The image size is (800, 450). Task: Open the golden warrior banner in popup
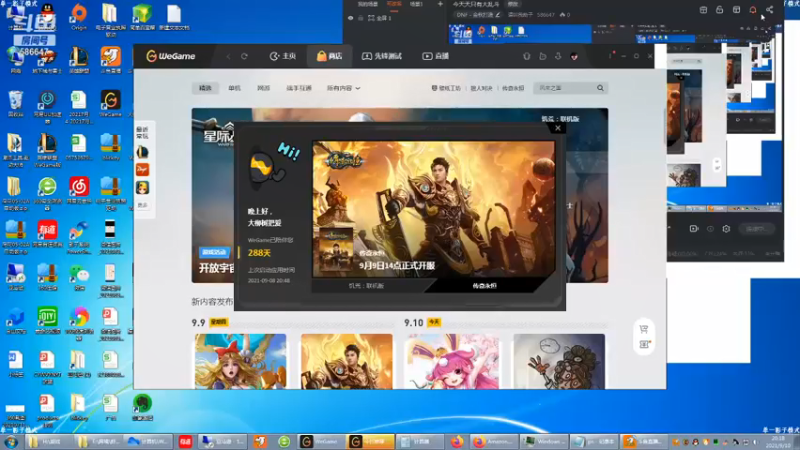433,209
